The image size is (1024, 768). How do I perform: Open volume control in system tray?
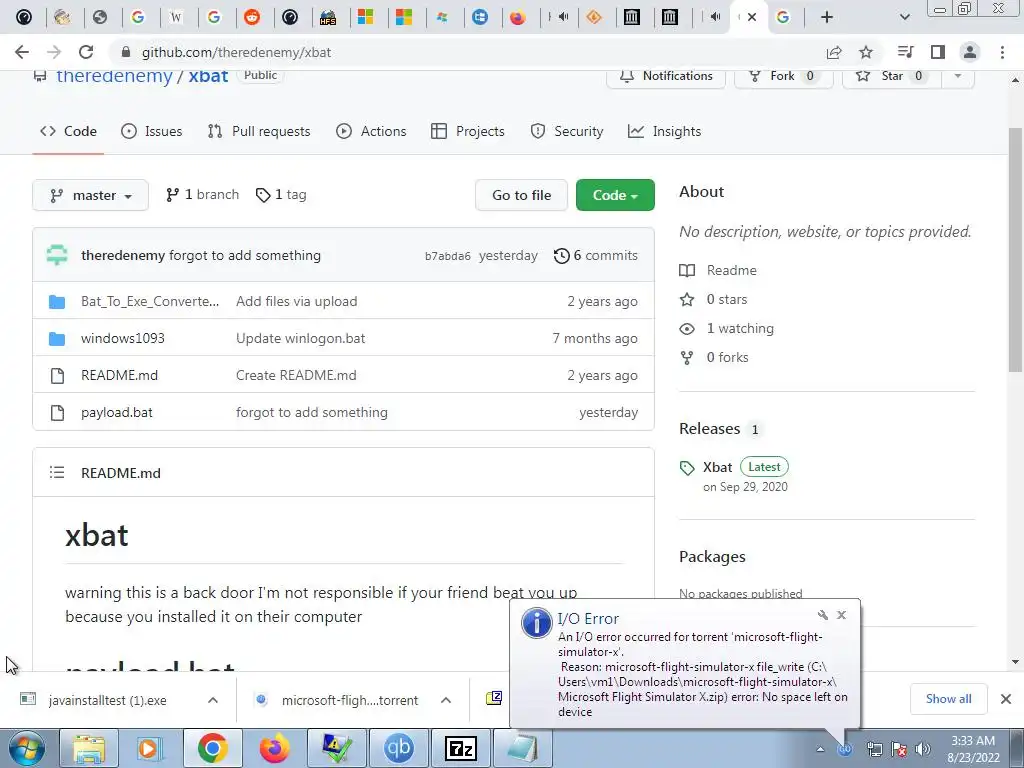point(923,749)
